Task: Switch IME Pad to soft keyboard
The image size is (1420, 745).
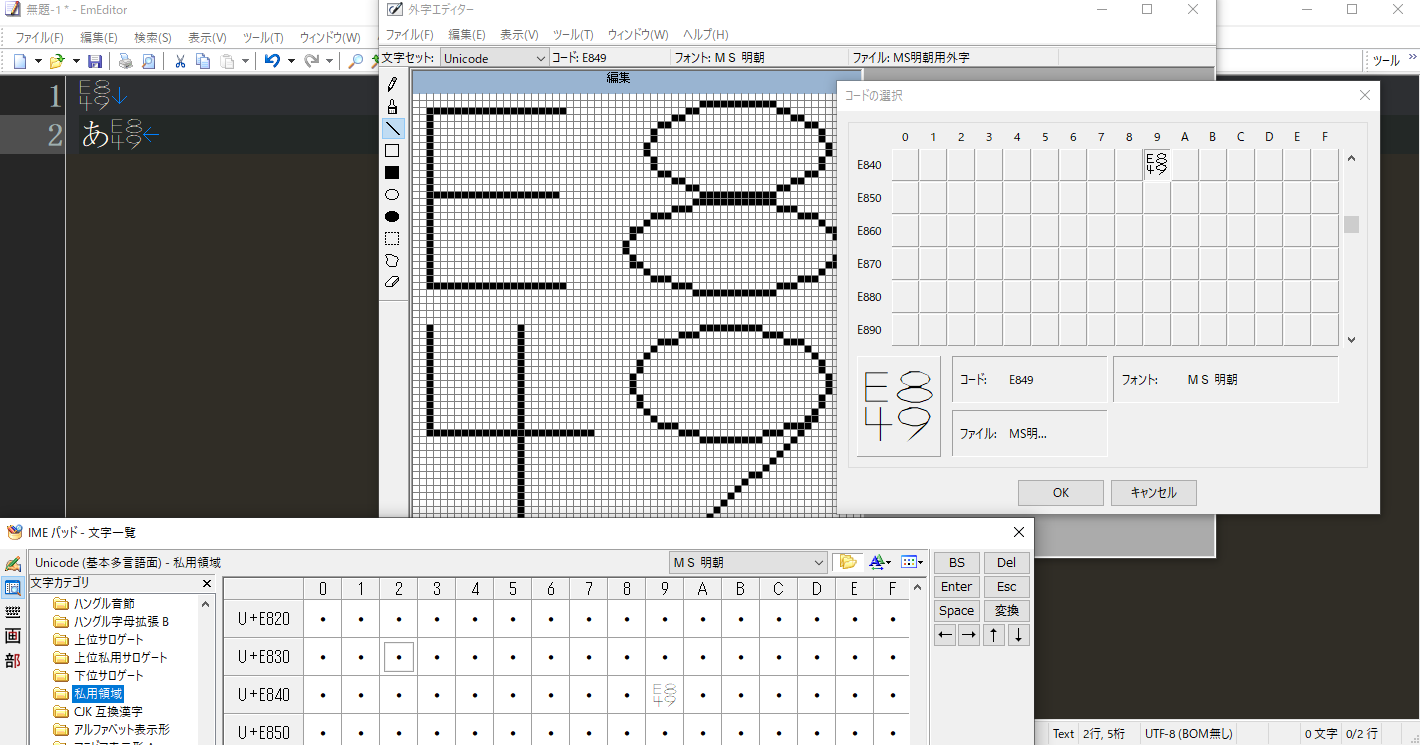Action: pyautogui.click(x=13, y=612)
